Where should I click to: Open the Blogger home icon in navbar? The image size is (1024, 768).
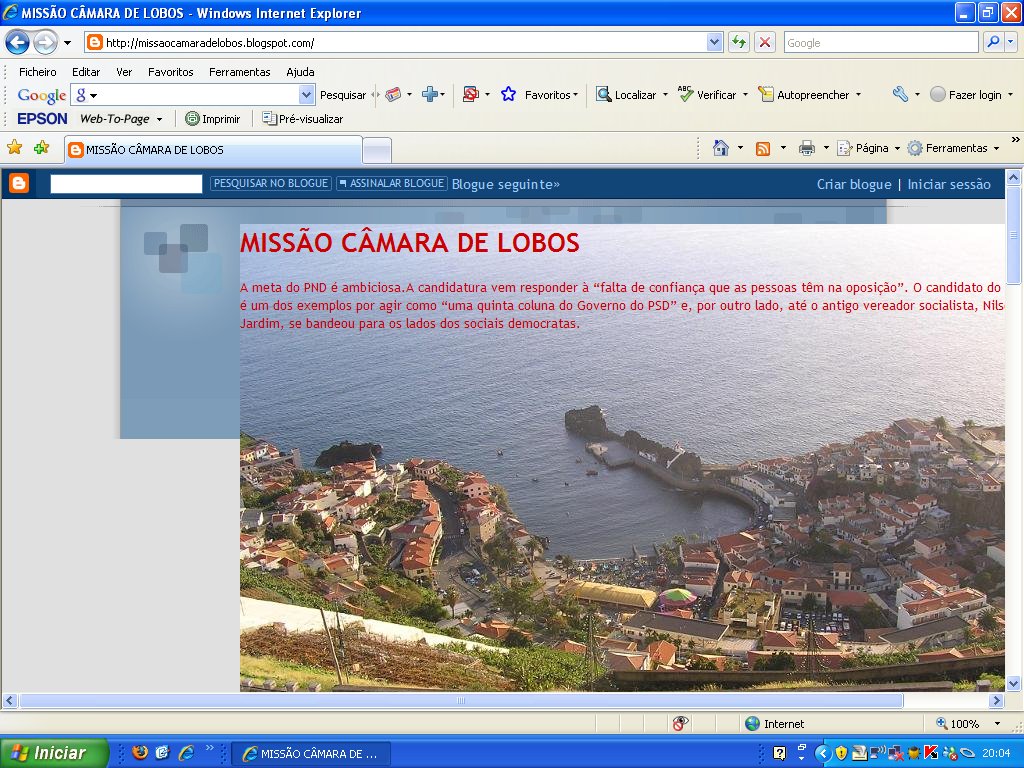point(18,183)
